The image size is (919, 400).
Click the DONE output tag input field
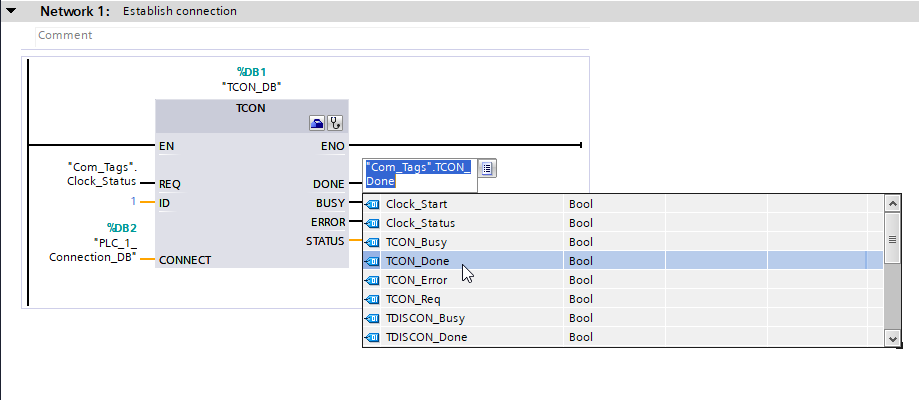click(x=419, y=174)
